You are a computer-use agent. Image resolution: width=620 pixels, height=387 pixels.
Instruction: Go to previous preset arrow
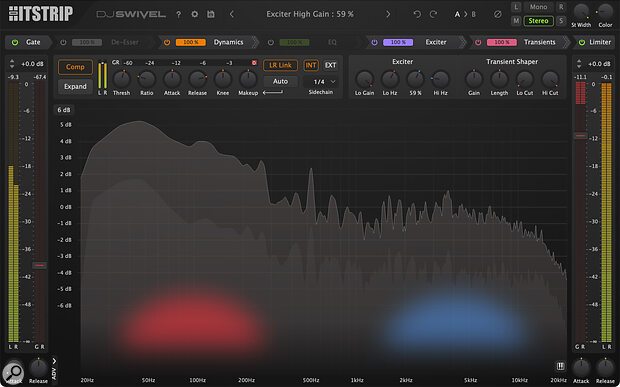pyautogui.click(x=232, y=14)
